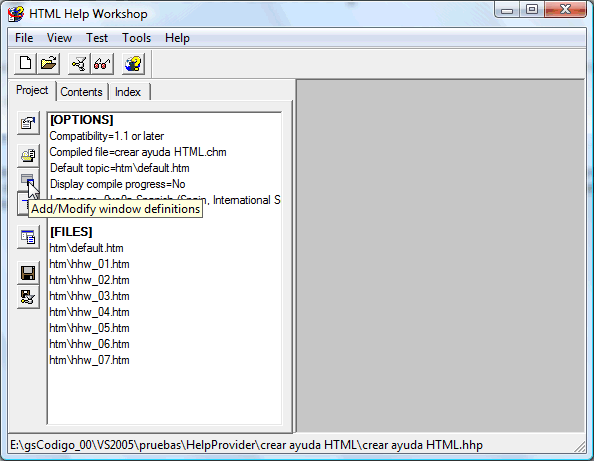Viewport: 594px width, 461px height.
Task: Open the Tools menu
Action: click(136, 38)
